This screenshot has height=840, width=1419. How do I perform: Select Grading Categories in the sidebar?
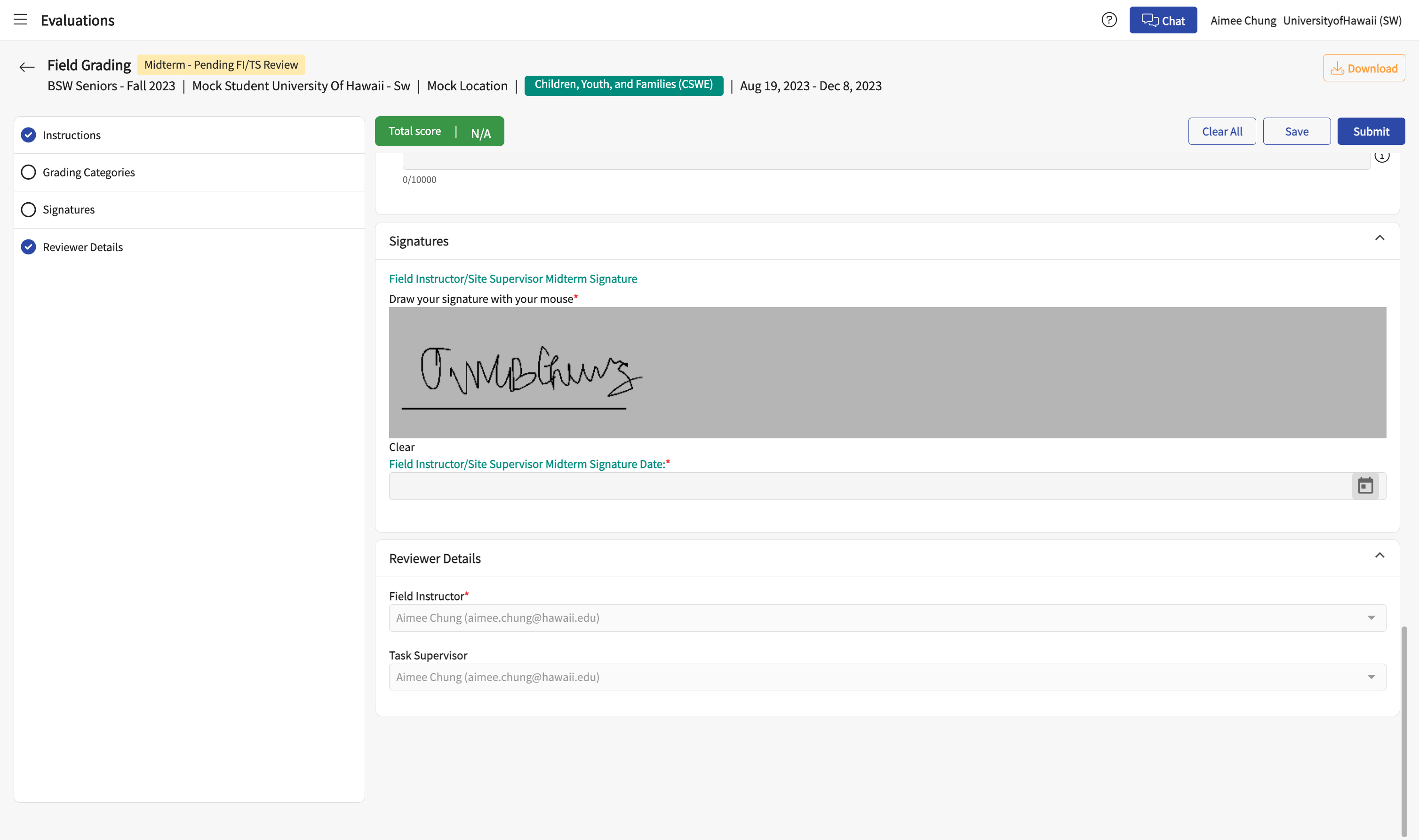pyautogui.click(x=189, y=172)
